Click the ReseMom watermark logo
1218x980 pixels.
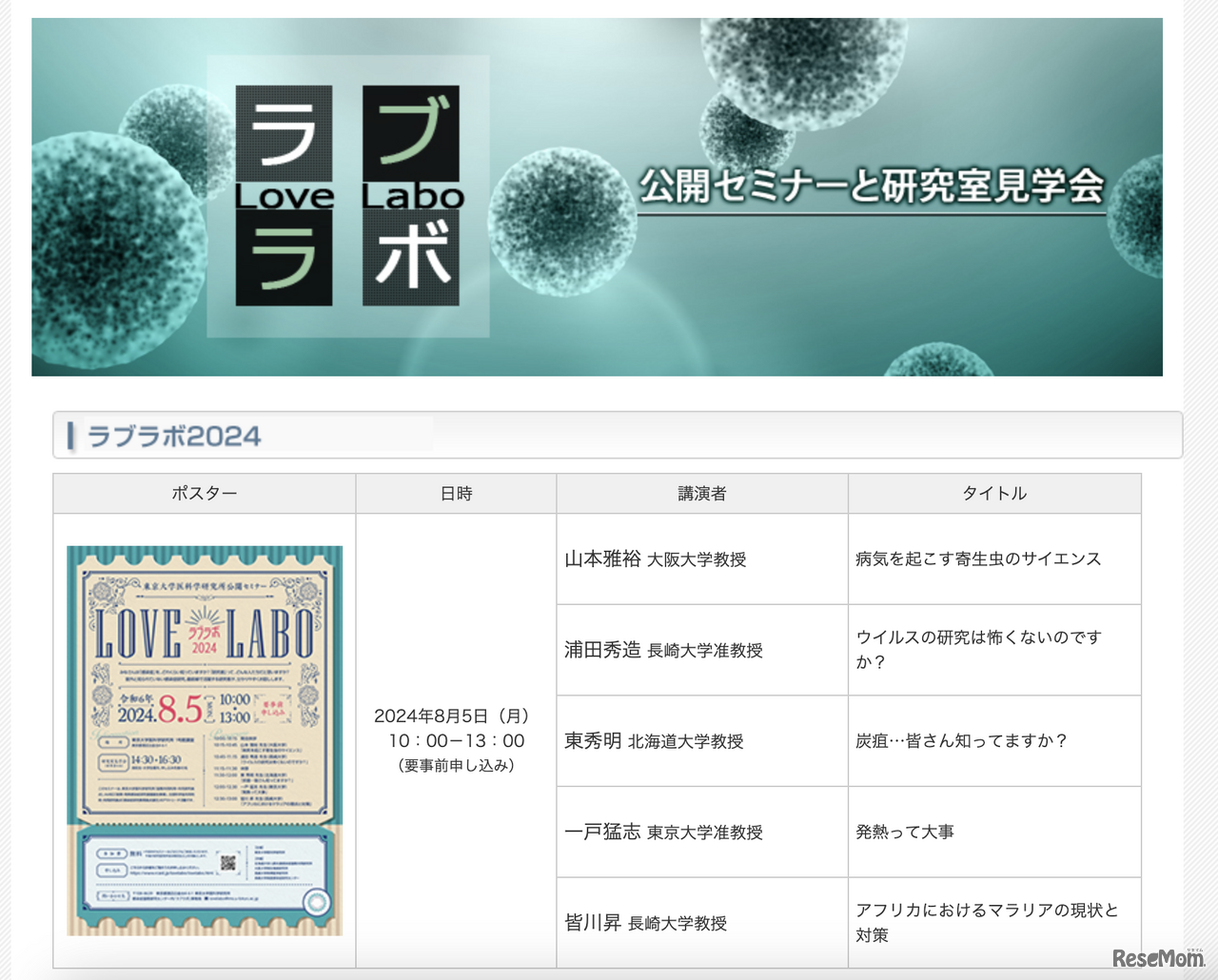click(1157, 958)
